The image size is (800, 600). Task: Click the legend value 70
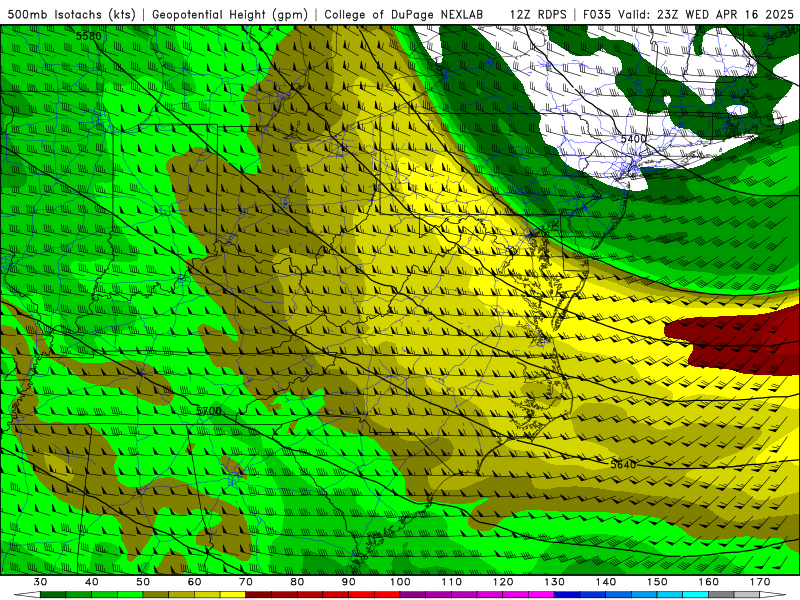(246, 582)
